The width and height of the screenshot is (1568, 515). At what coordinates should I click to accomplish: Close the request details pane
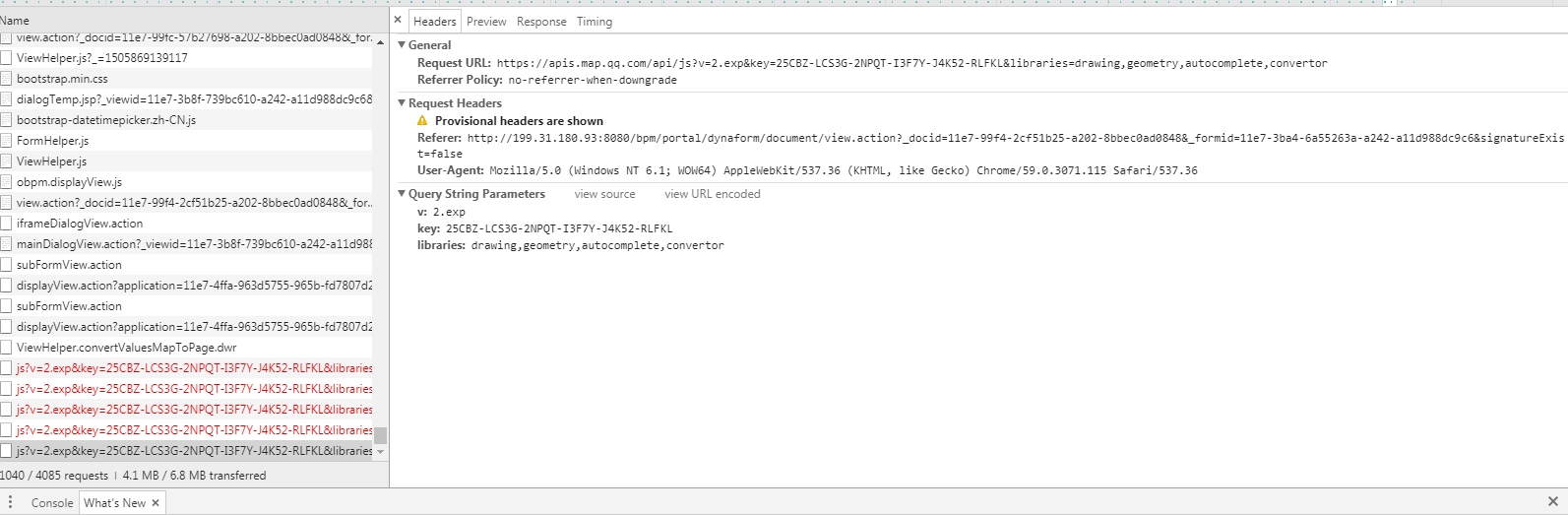398,20
